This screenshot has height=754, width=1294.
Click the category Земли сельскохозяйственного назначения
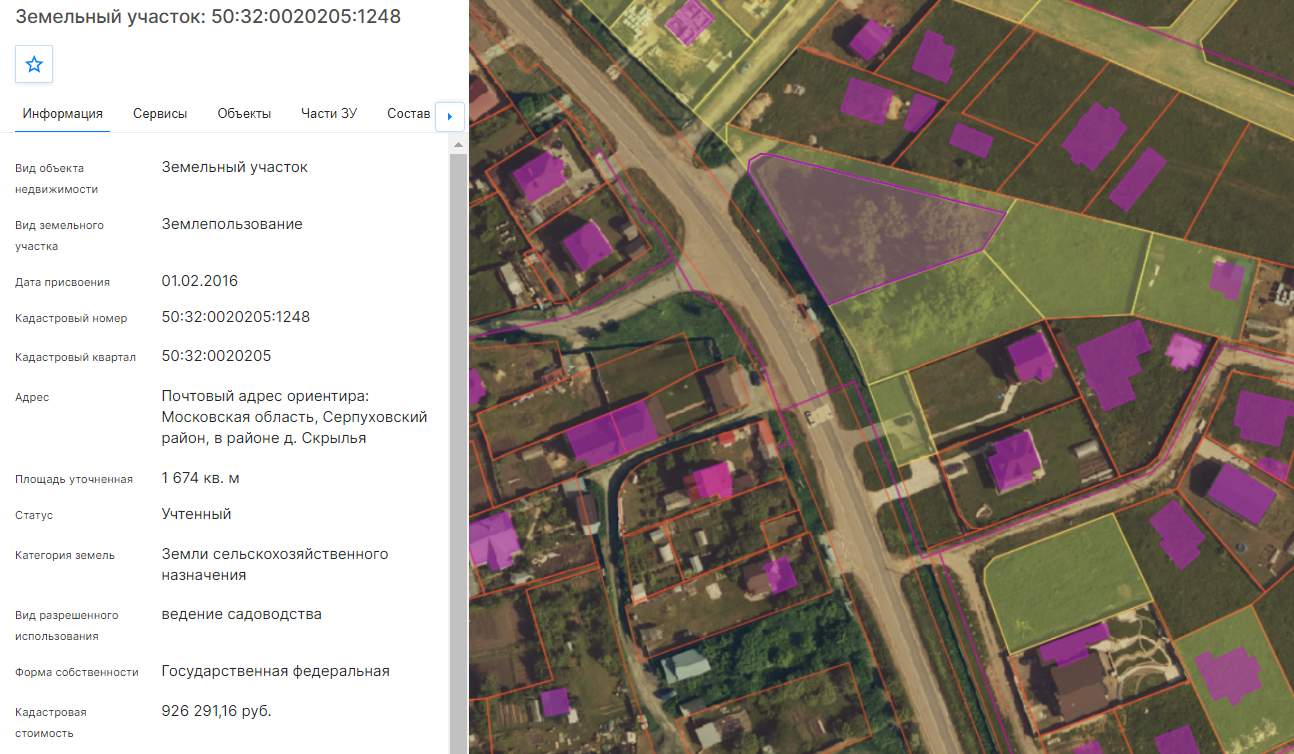click(x=275, y=565)
